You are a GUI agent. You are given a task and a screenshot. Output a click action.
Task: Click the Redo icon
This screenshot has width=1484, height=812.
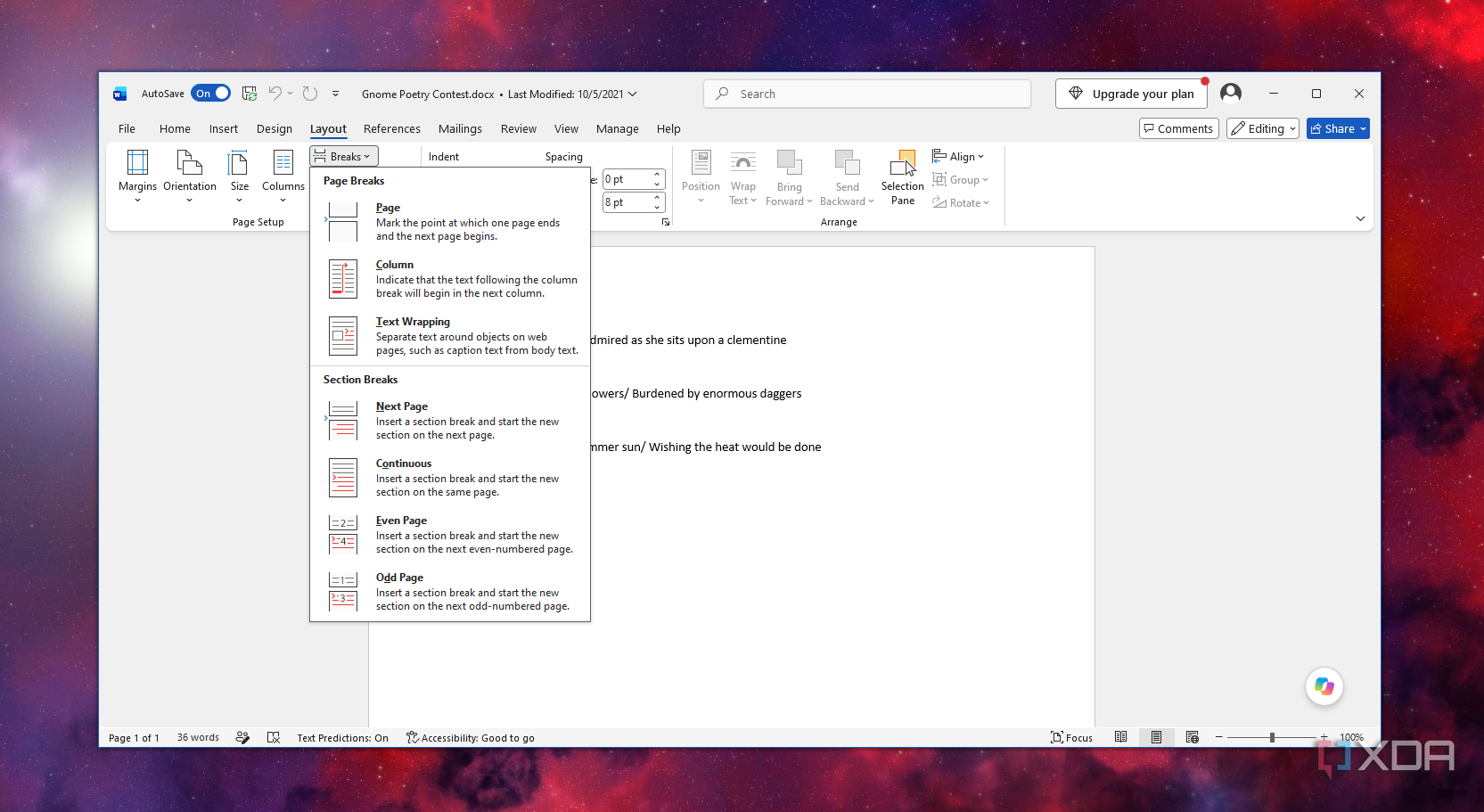[310, 94]
